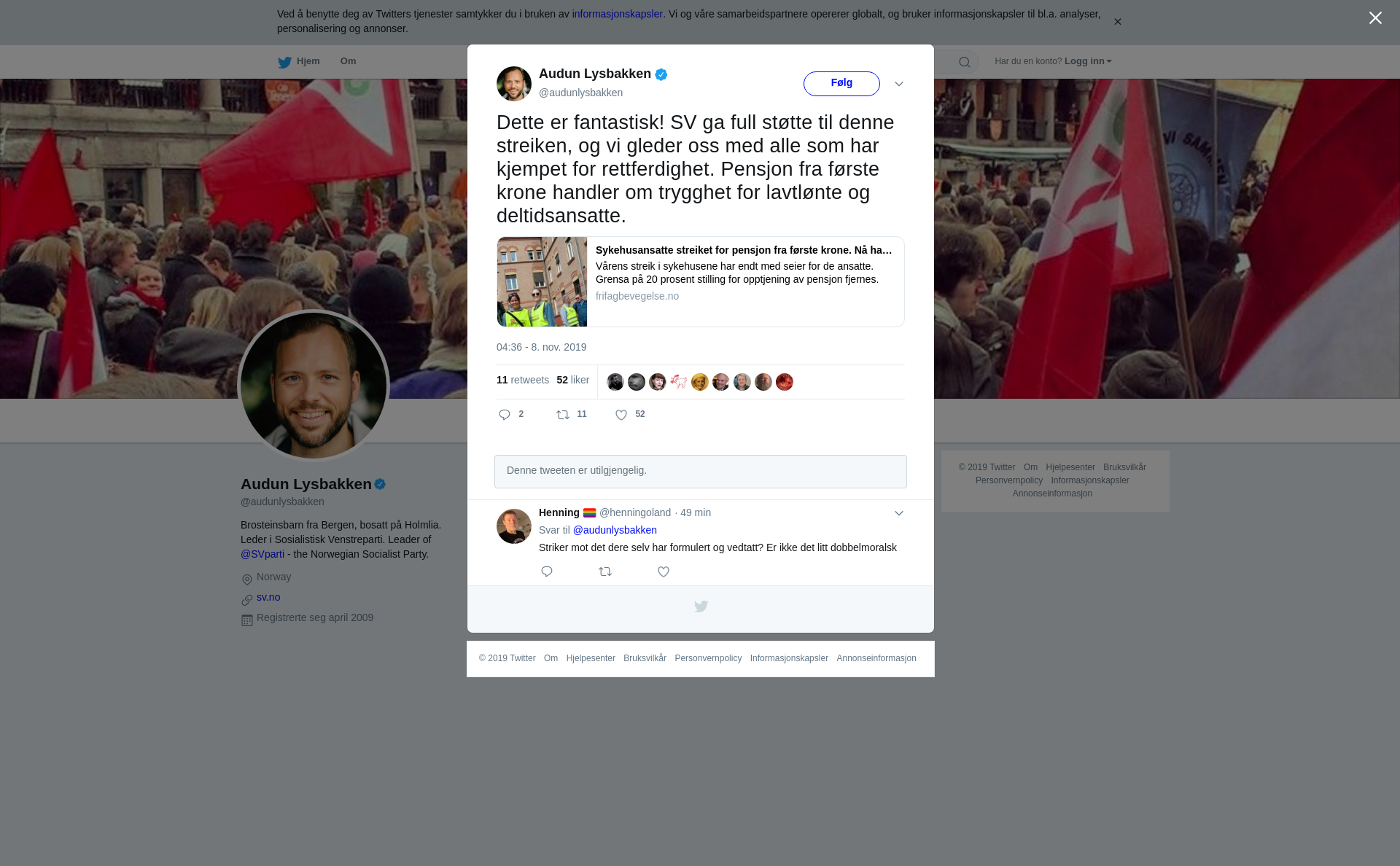Retweet Henning's reply
The height and width of the screenshot is (866, 1400).
(x=605, y=572)
